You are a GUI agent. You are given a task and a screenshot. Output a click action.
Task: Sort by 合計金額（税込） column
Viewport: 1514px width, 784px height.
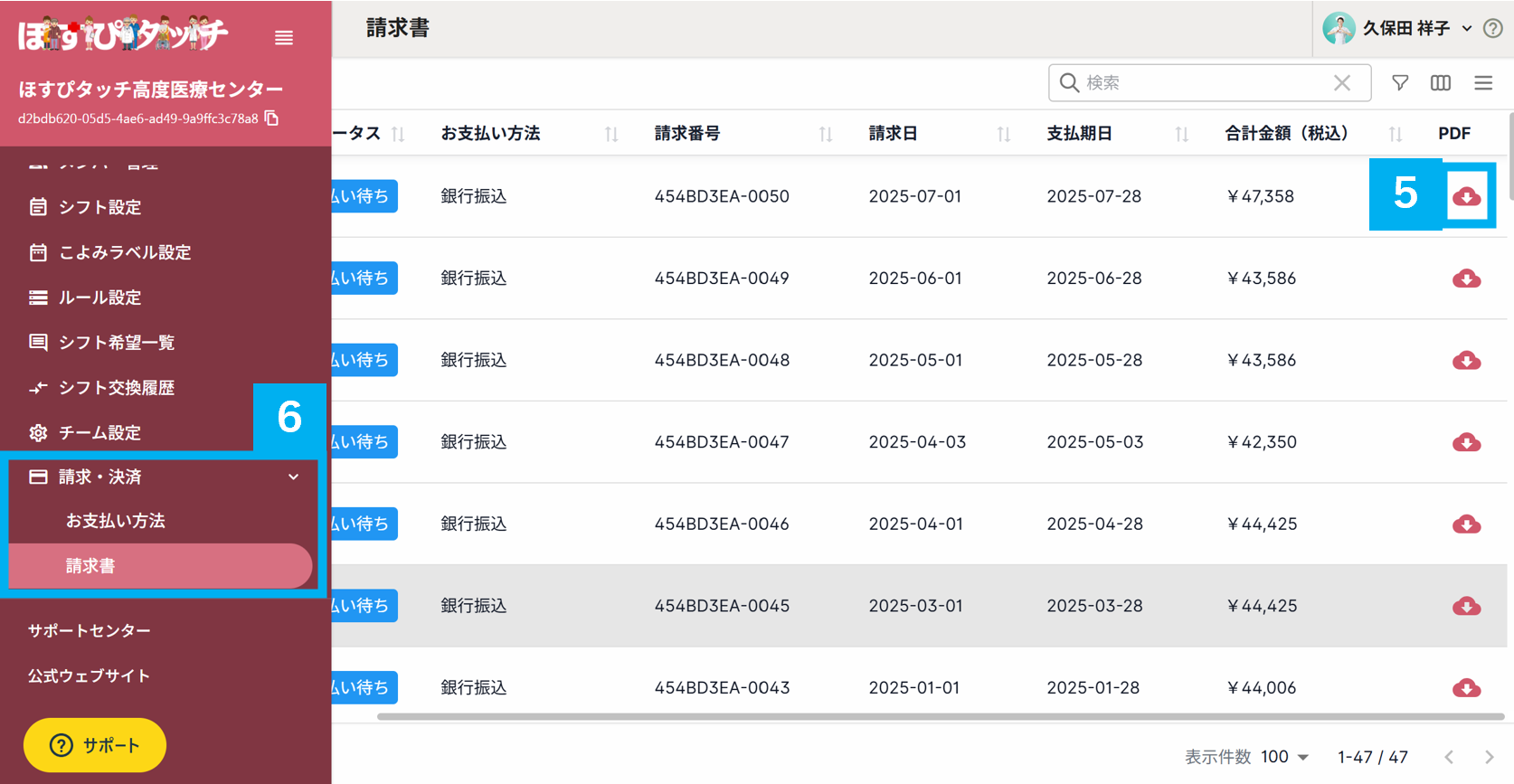1395,135
